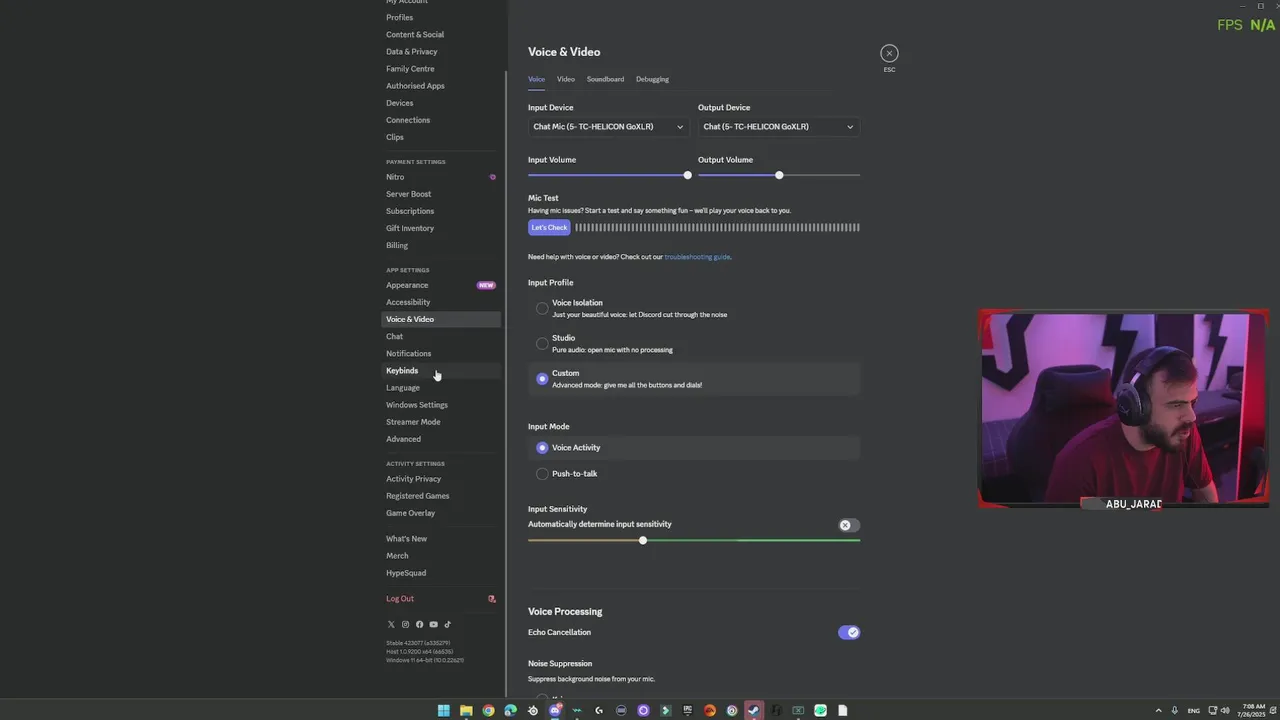Open Game Overlay settings
The image size is (1280, 720).
pyautogui.click(x=441, y=513)
